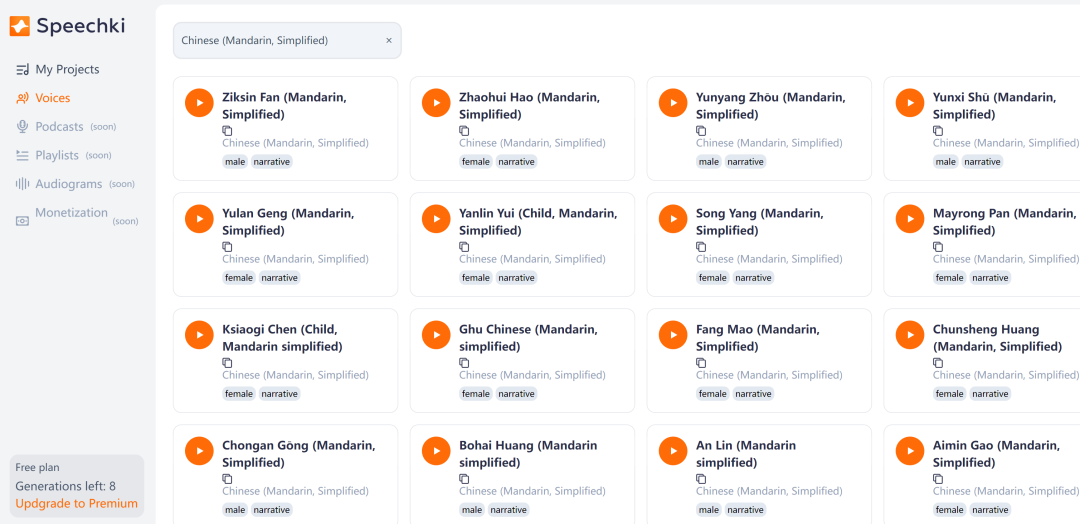Copy icon under Song Yang voice name

tap(701, 247)
